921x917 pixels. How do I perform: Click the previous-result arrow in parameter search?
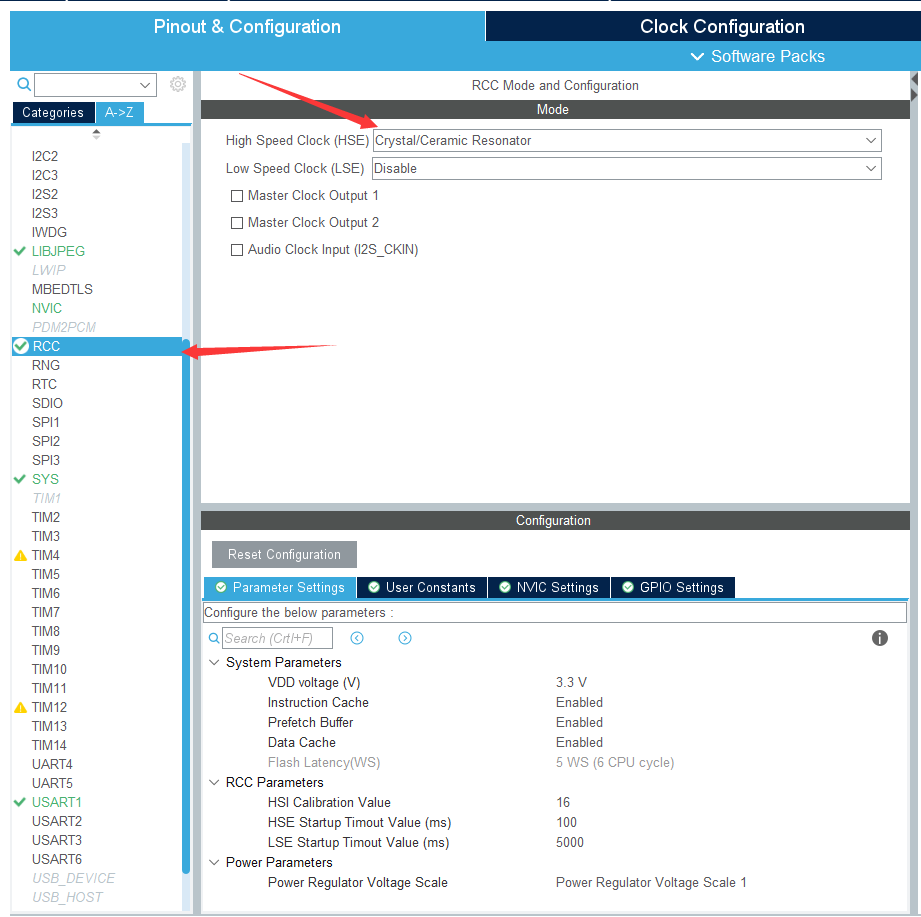[x=357, y=637]
